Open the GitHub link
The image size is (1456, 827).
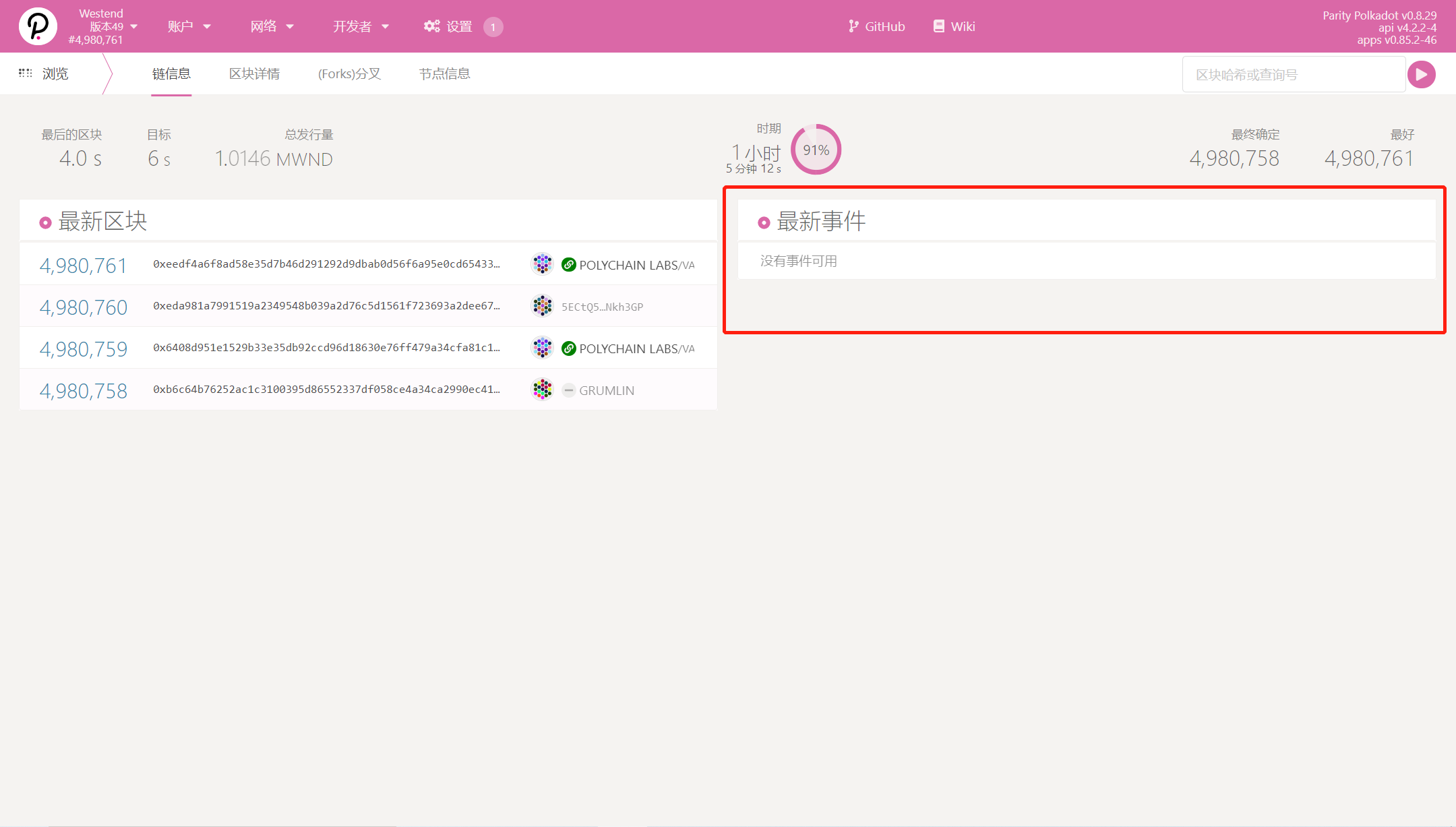(876, 26)
